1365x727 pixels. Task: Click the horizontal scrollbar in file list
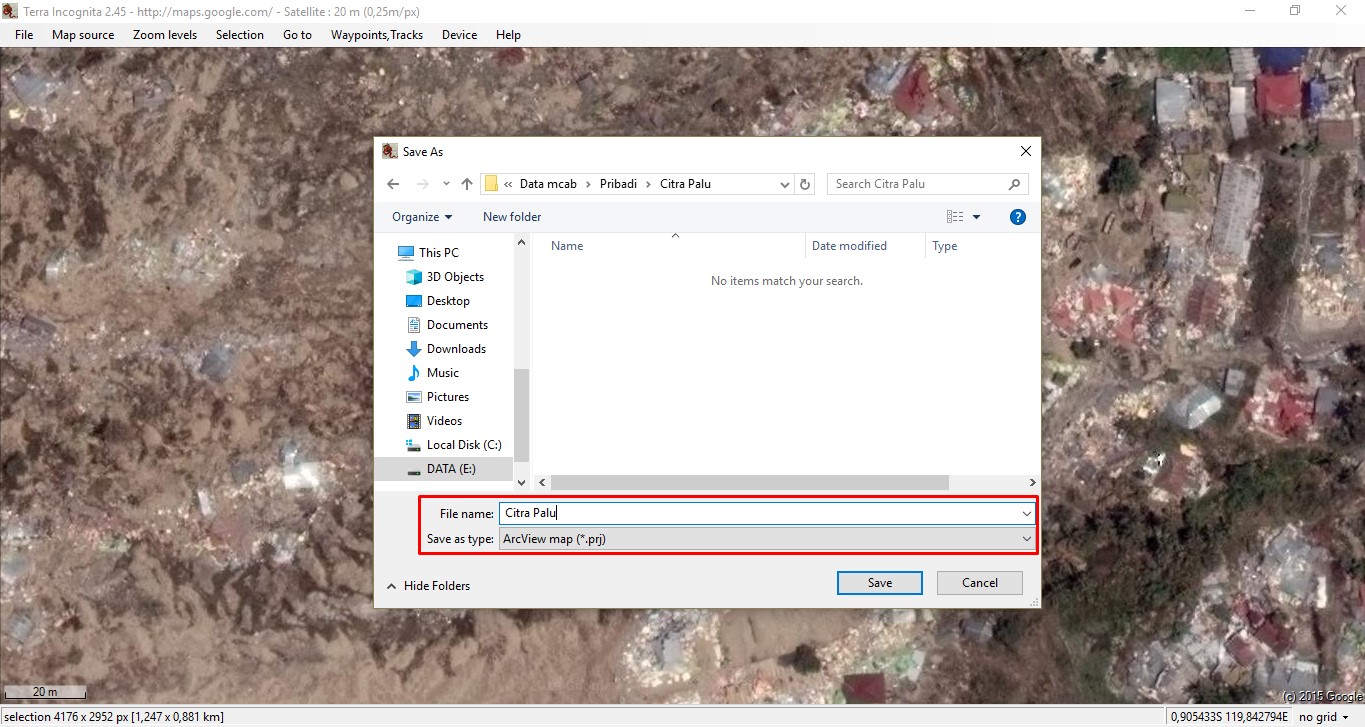[748, 482]
